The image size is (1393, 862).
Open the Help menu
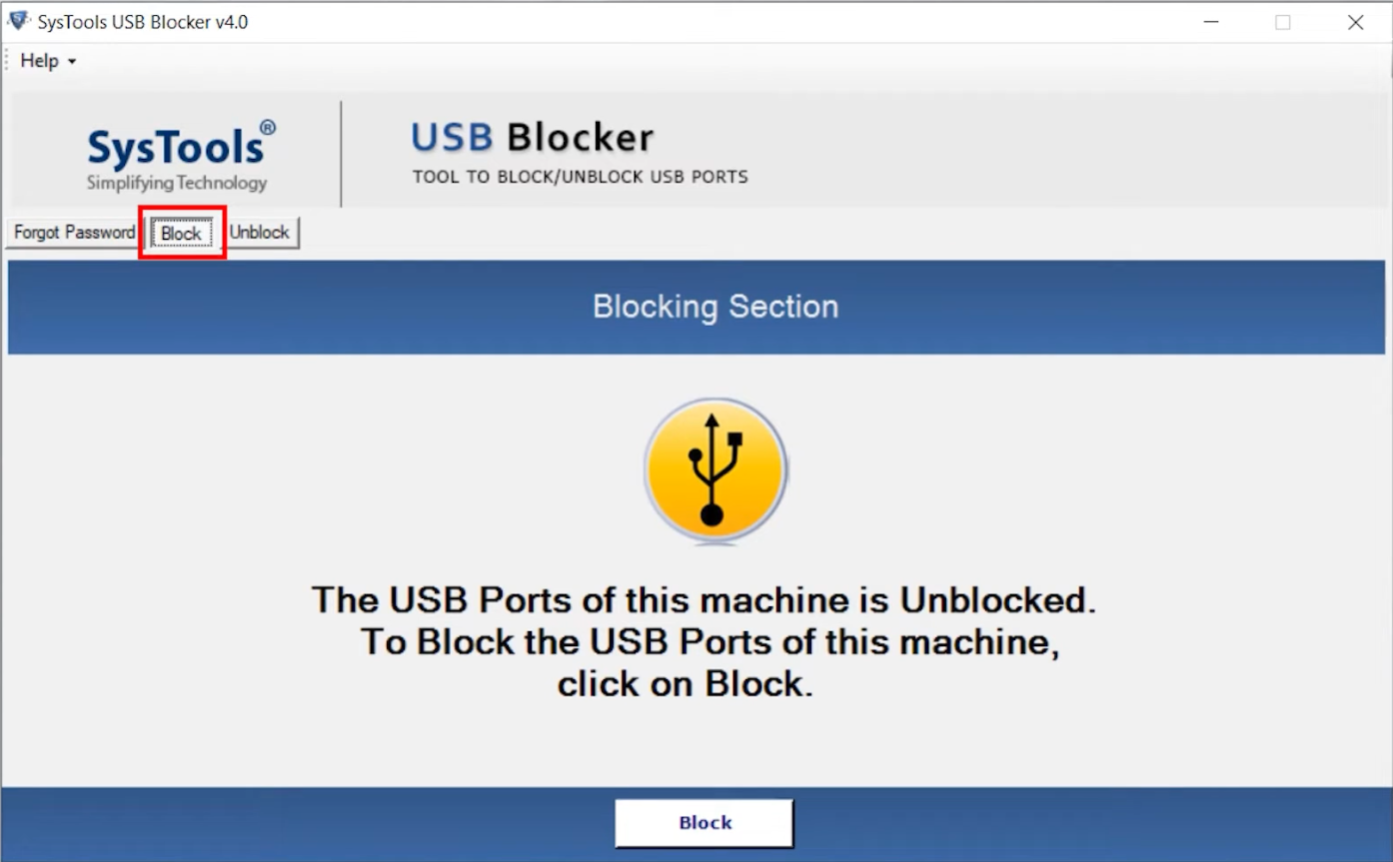pyautogui.click(x=39, y=60)
